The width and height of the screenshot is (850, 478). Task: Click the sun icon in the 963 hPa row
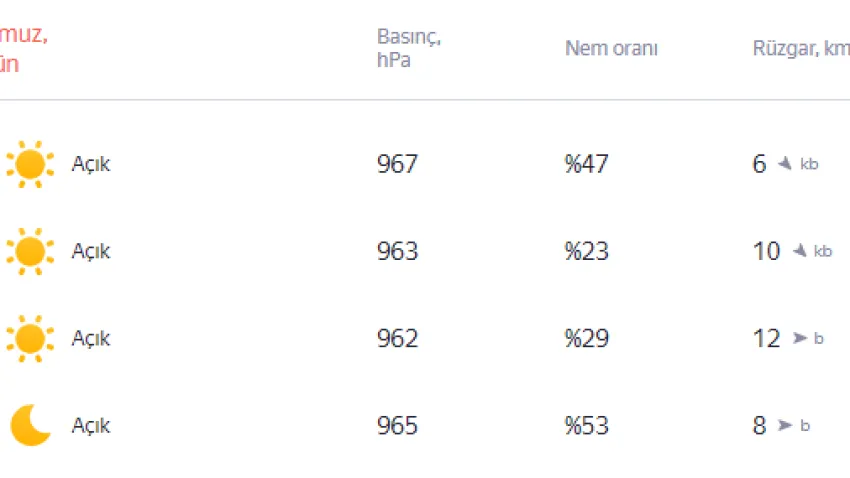pos(29,251)
